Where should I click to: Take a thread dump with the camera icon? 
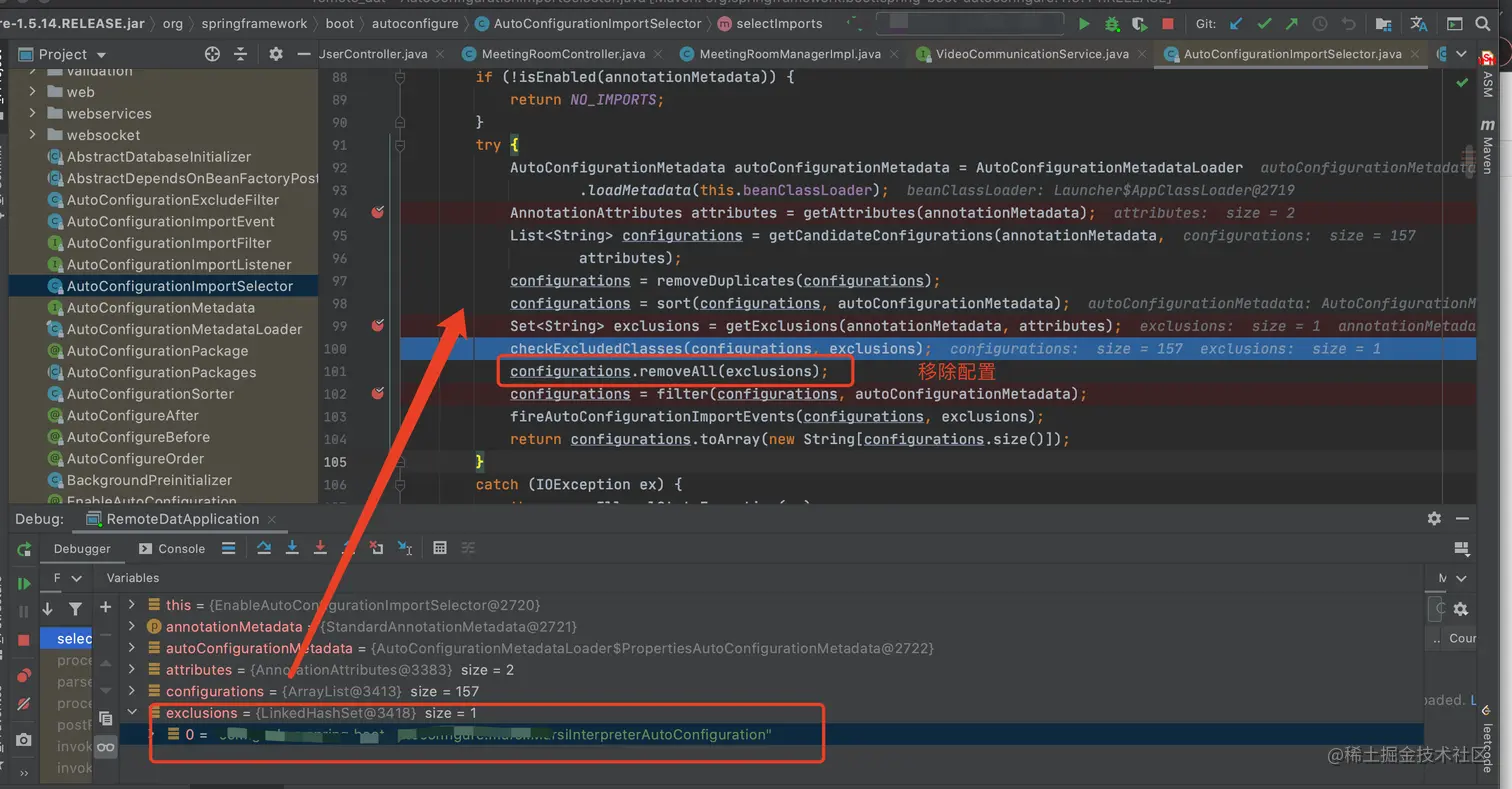pyautogui.click(x=24, y=740)
